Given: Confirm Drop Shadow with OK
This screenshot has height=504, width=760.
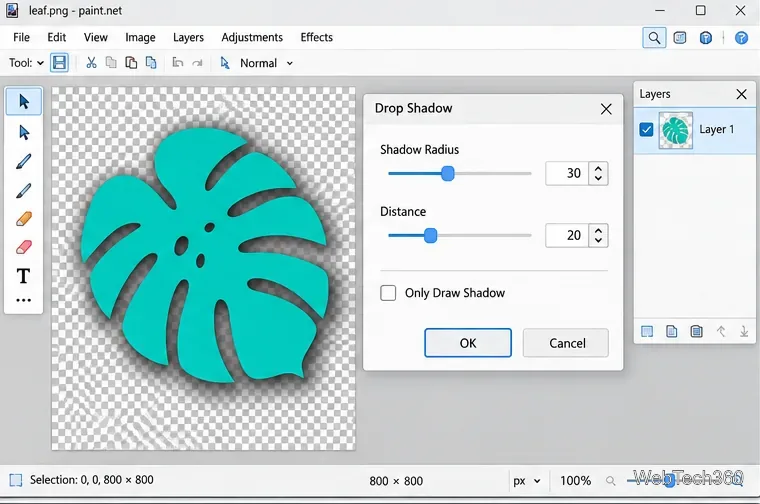Looking at the screenshot, I should pyautogui.click(x=468, y=343).
